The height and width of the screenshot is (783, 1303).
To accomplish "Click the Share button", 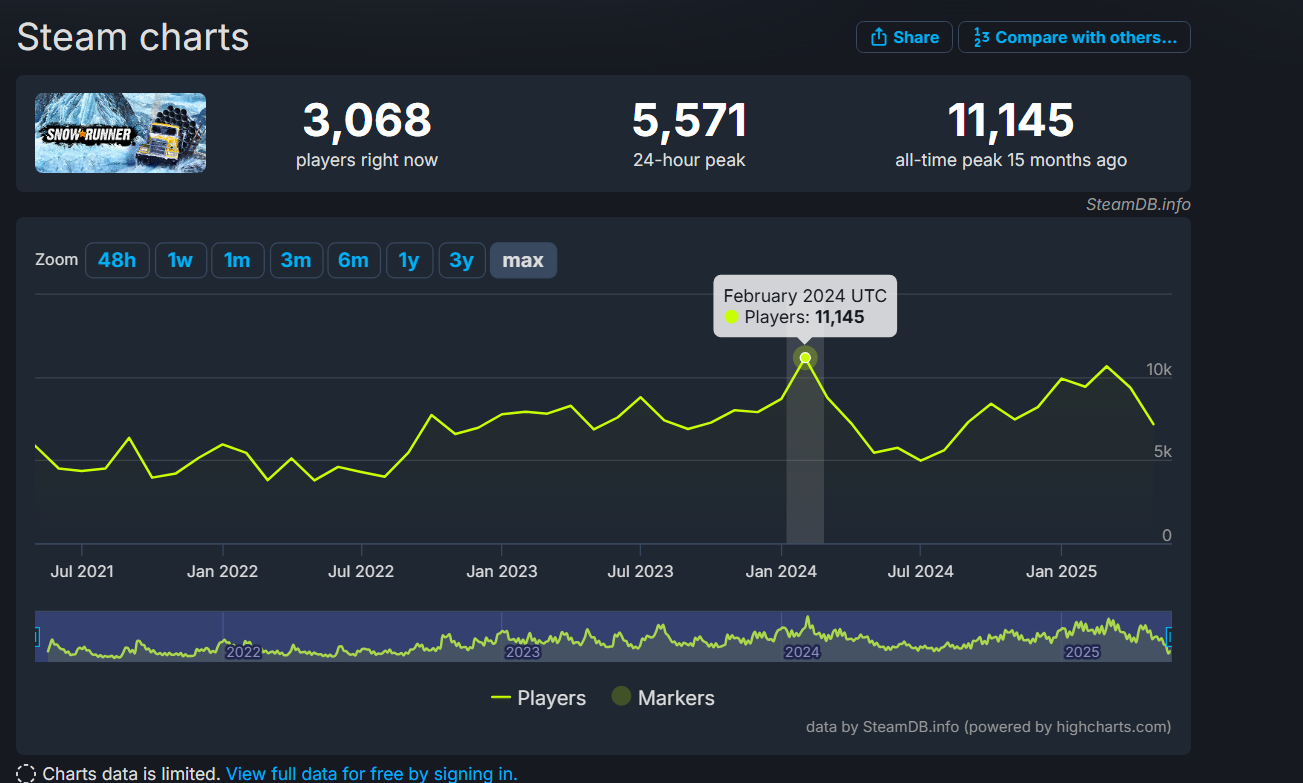I will point(904,37).
